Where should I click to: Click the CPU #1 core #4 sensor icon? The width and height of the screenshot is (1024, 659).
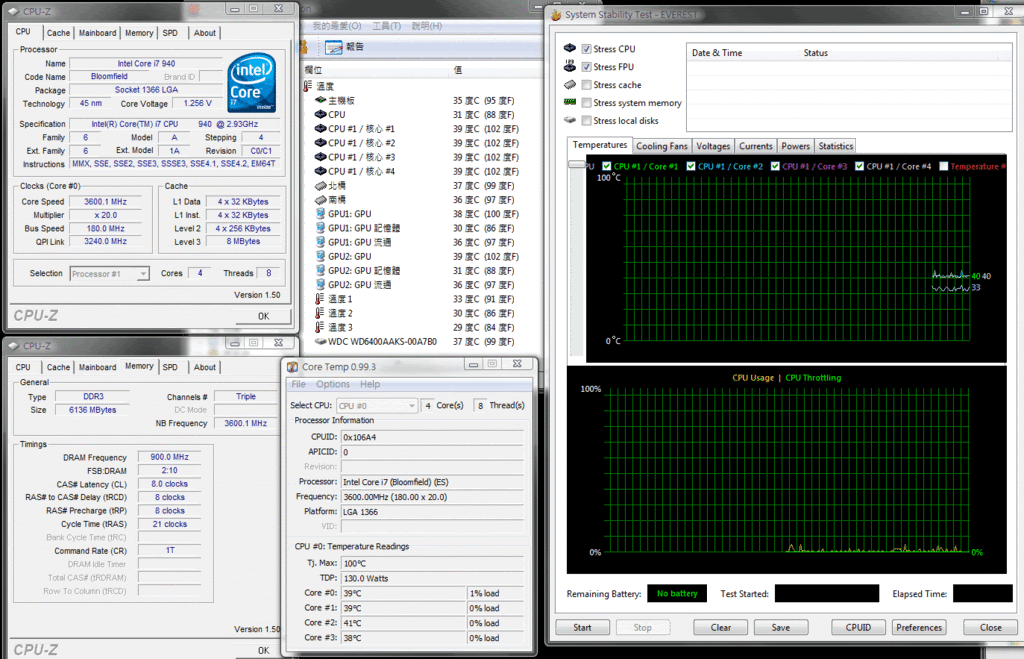[321, 171]
